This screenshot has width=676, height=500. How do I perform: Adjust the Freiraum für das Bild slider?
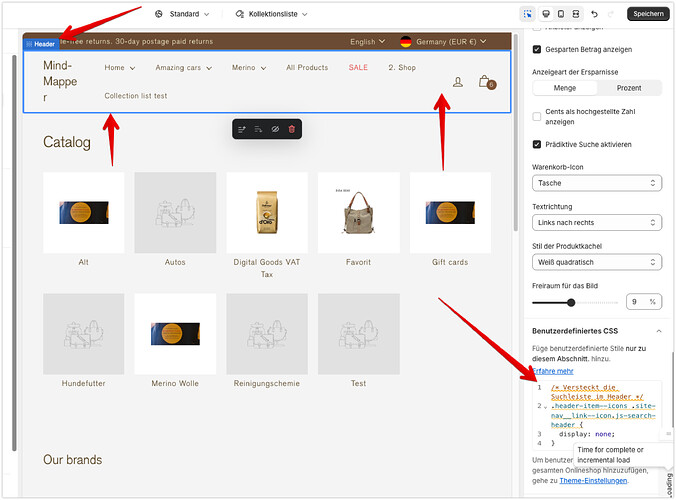coord(571,303)
